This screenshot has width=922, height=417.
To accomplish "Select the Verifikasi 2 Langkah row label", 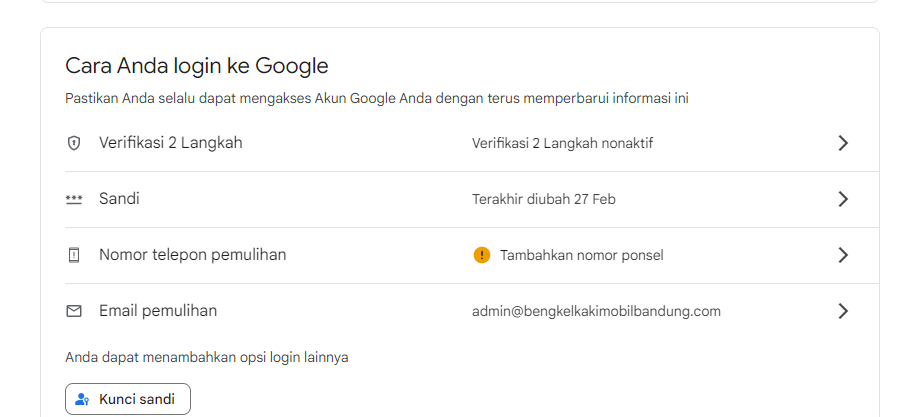I will (x=171, y=143).
